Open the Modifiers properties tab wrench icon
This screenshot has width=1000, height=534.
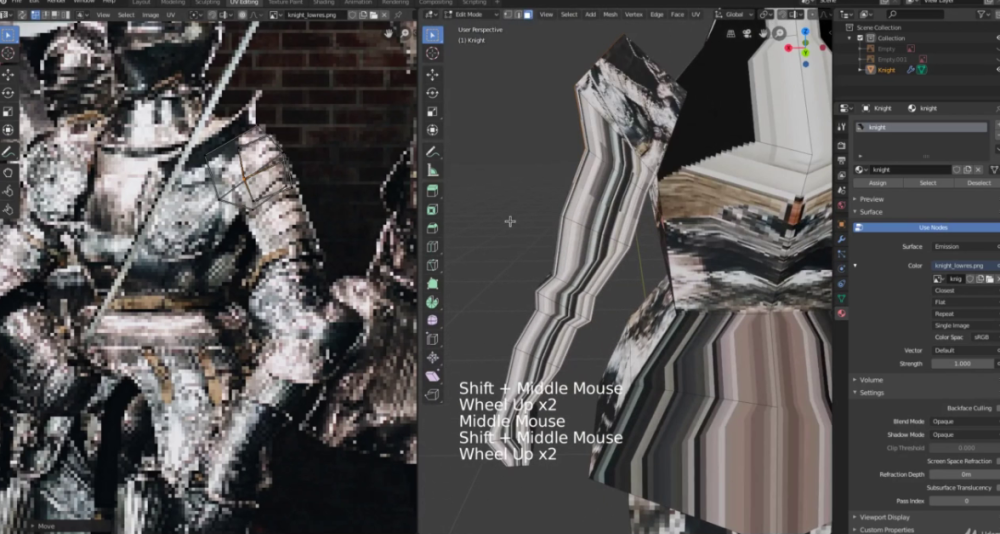pyautogui.click(x=841, y=239)
